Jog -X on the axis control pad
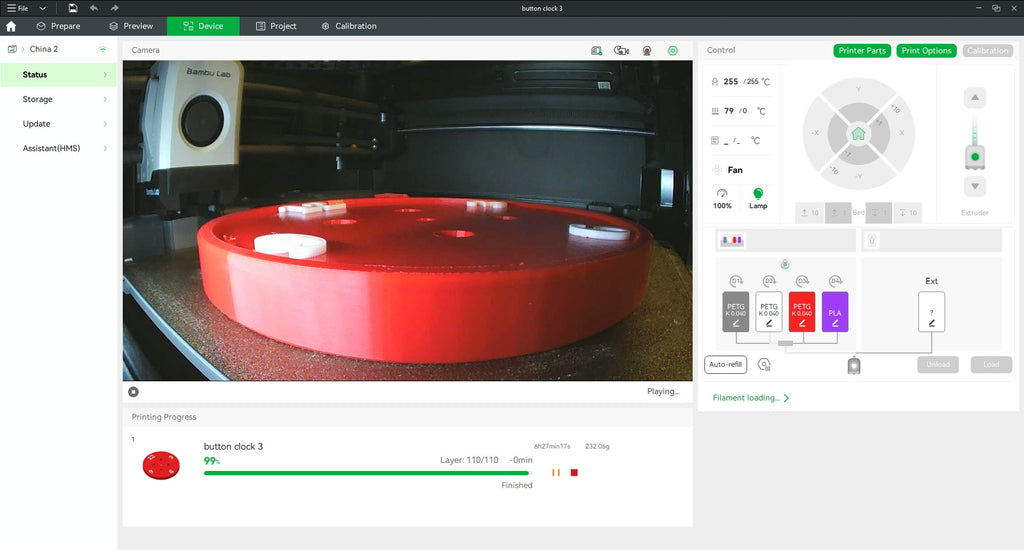 tap(814, 133)
